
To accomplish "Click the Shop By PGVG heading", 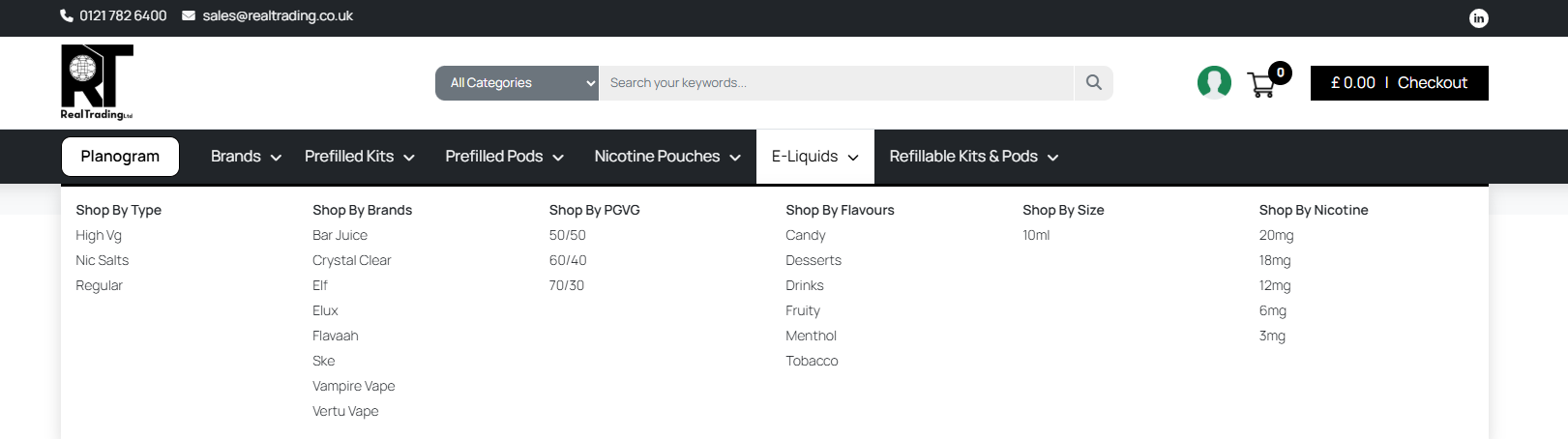I will (594, 210).
